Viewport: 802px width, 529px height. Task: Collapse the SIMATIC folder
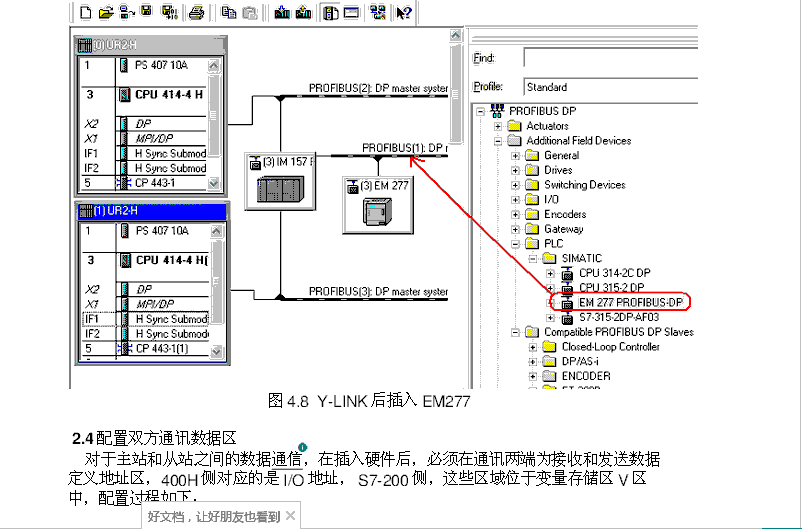tap(532, 259)
